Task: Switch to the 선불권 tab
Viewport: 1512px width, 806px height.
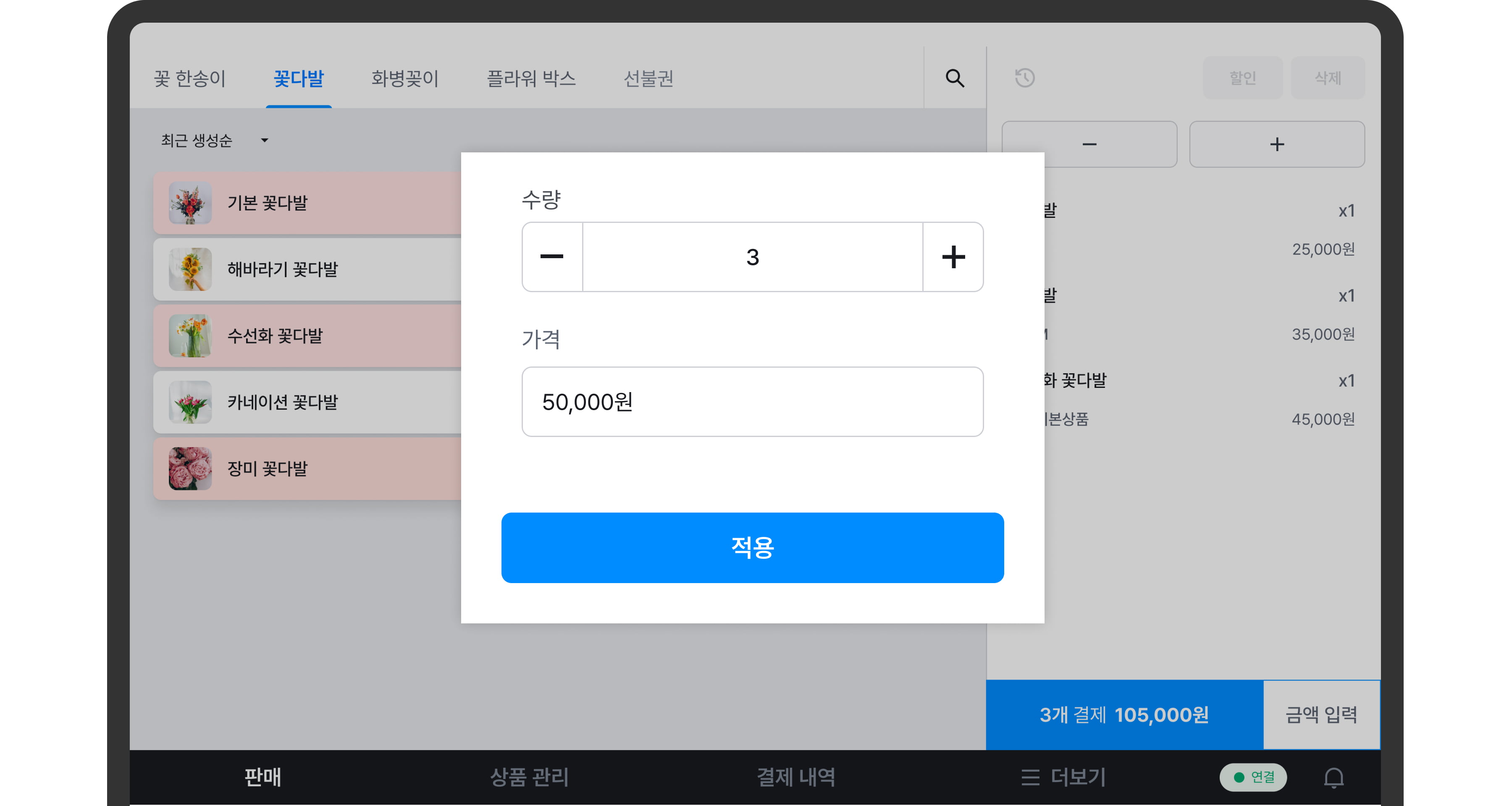Action: click(x=648, y=78)
